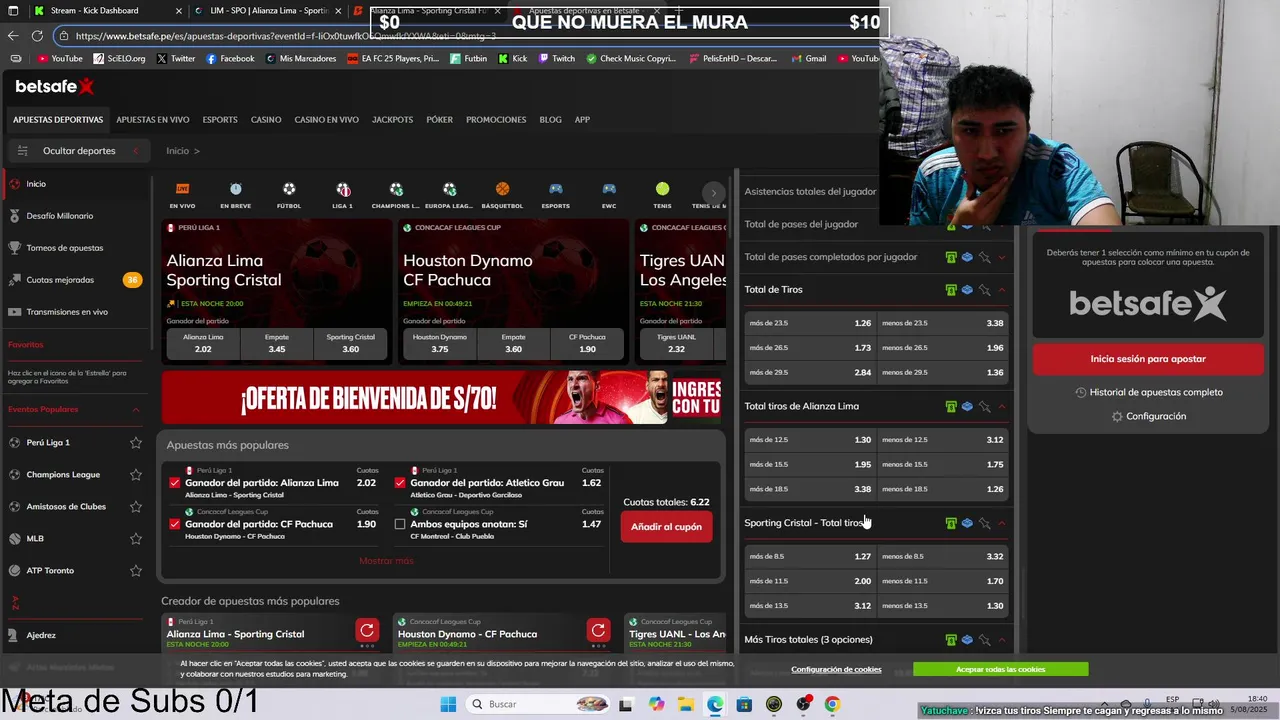
Task: Click blue icon on Sporting Cristal Total tiros row
Action: [x=967, y=523]
